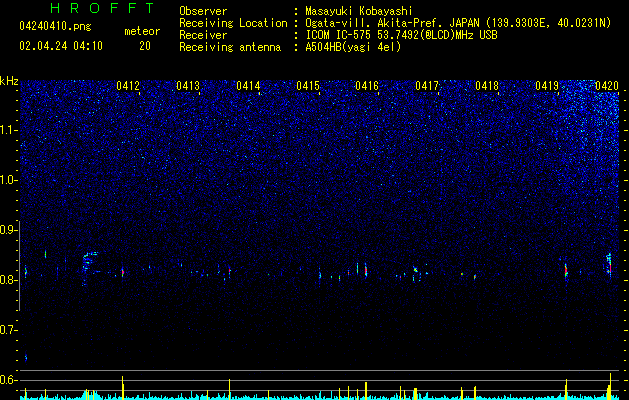Click the Receiver label

[x=203, y=35]
